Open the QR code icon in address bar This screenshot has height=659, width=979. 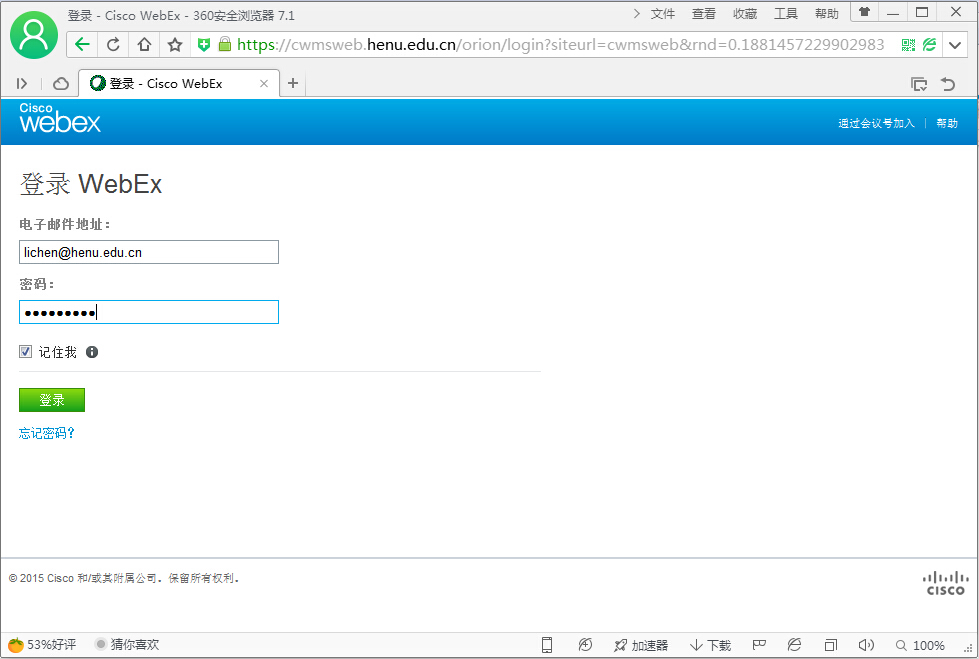[x=908, y=44]
